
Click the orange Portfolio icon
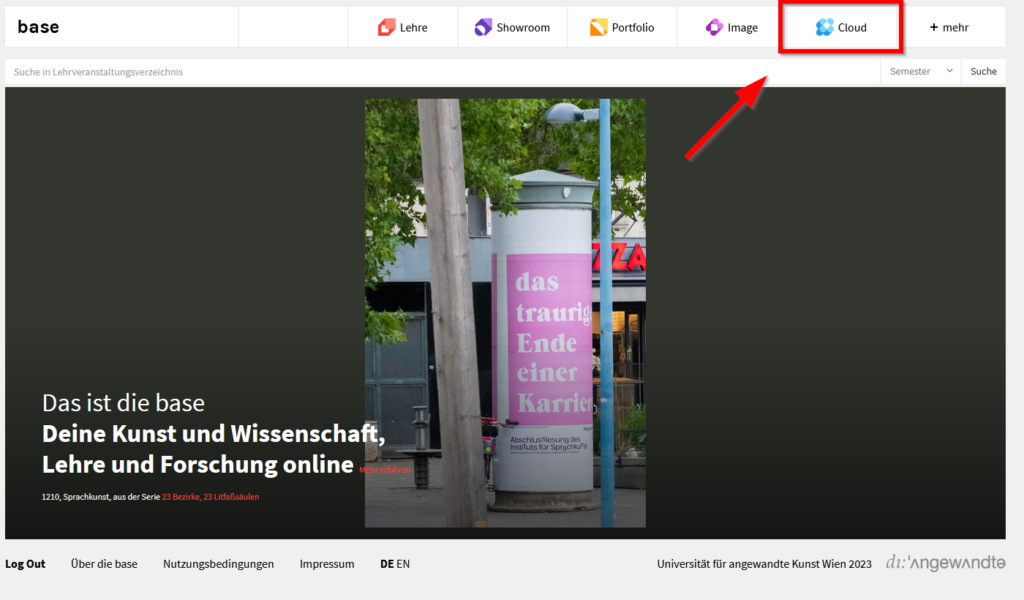pos(598,27)
